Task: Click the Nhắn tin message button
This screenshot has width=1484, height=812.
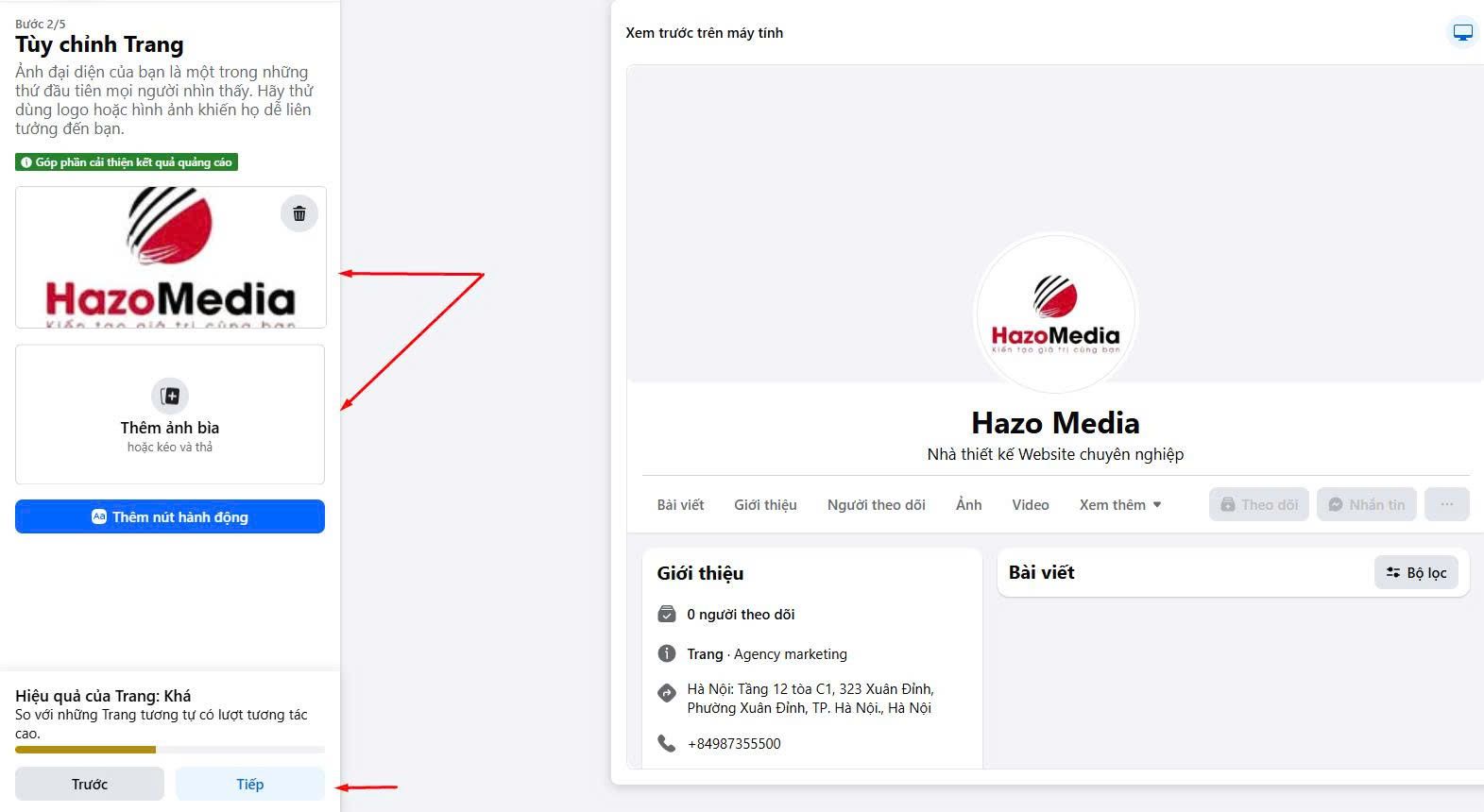Action: (x=1366, y=504)
